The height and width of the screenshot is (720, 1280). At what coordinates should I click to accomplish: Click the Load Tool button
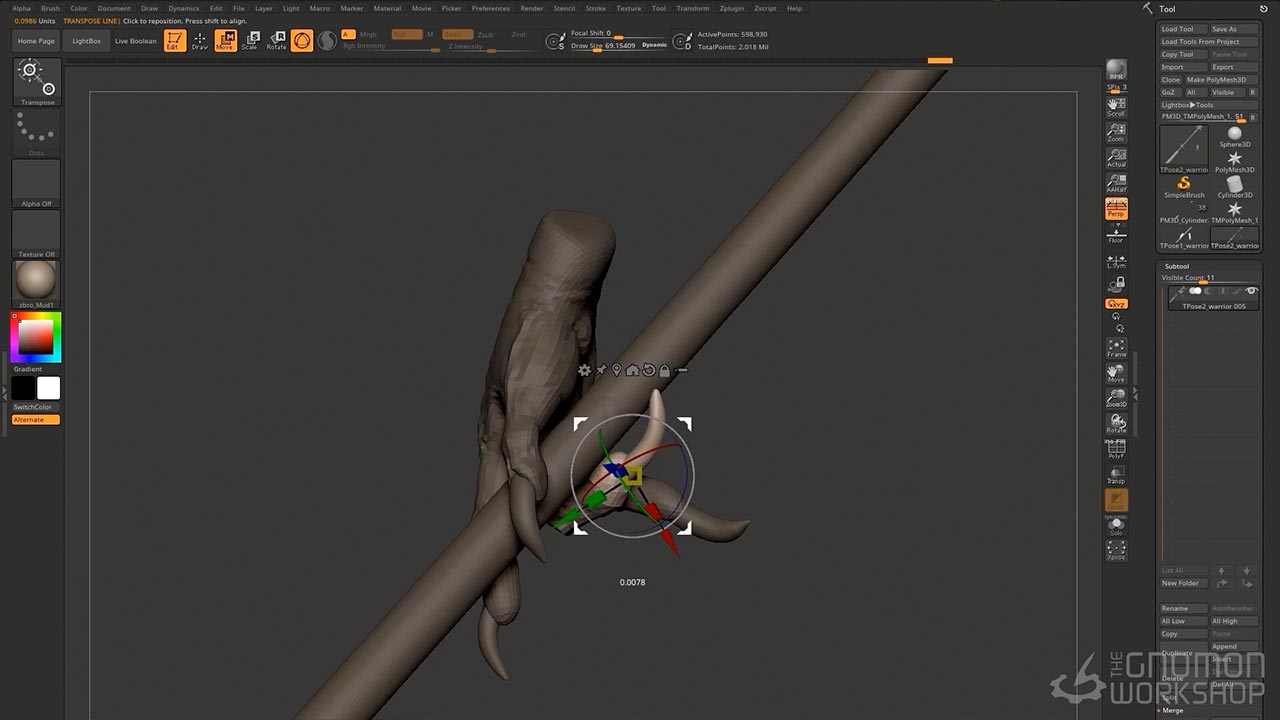(1178, 29)
